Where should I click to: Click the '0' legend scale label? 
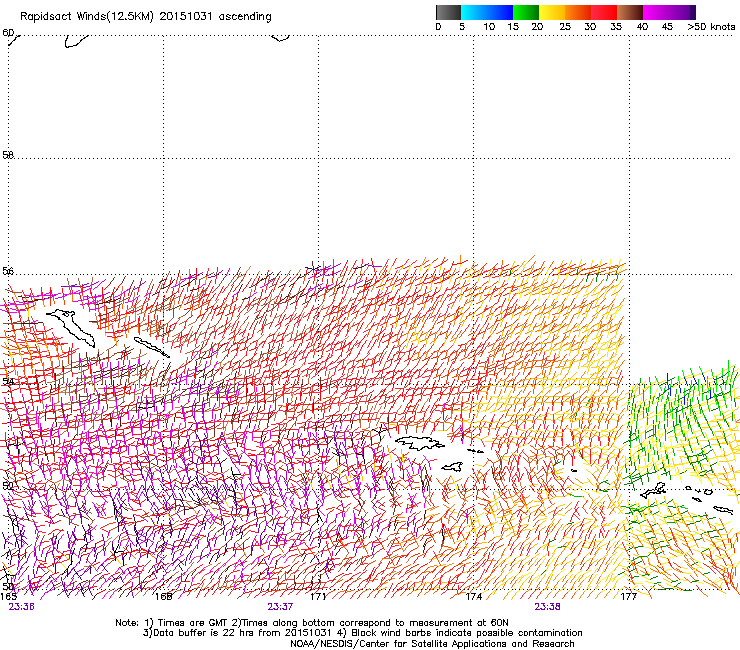[x=438, y=27]
